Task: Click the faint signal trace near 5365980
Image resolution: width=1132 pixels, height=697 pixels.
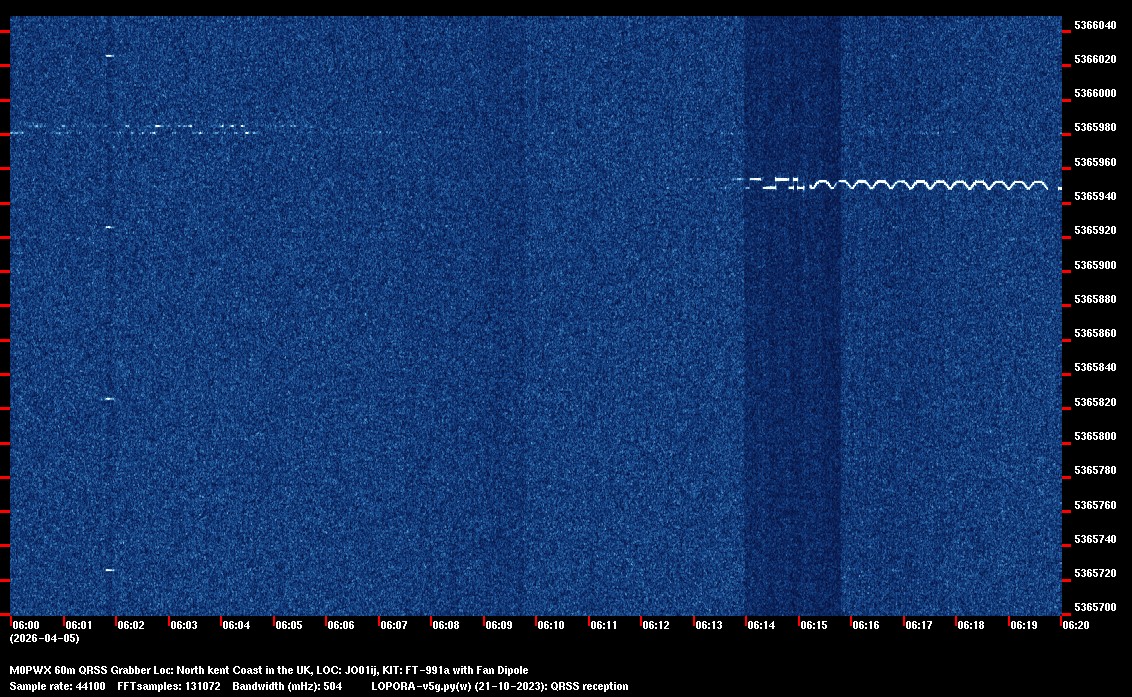Action: point(134,129)
